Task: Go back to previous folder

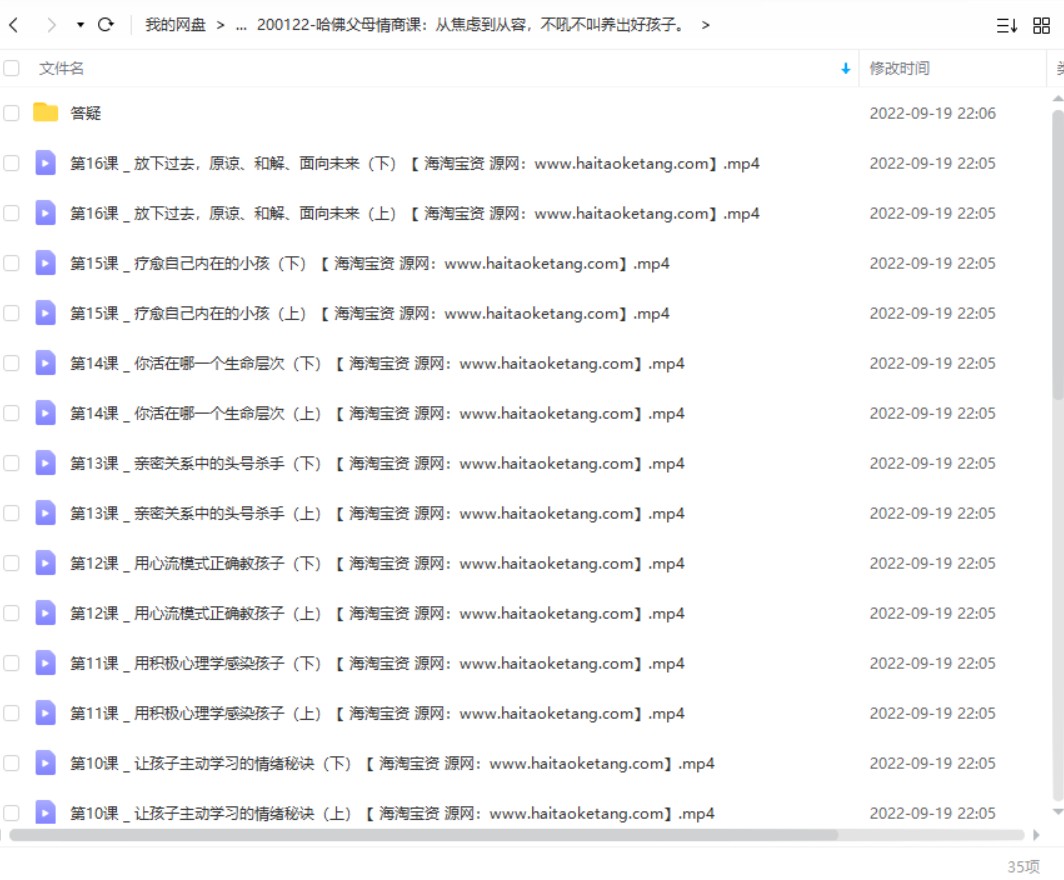Action: [x=14, y=25]
